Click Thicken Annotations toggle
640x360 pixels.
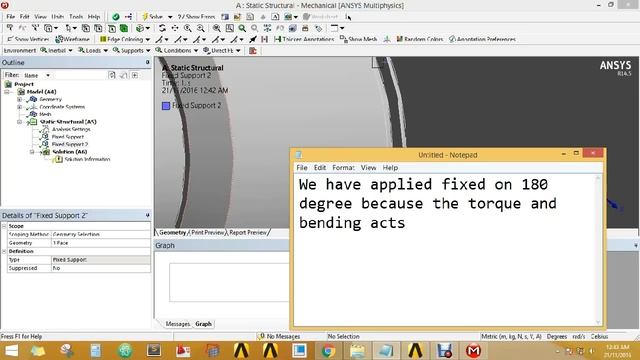pyautogui.click(x=304, y=39)
